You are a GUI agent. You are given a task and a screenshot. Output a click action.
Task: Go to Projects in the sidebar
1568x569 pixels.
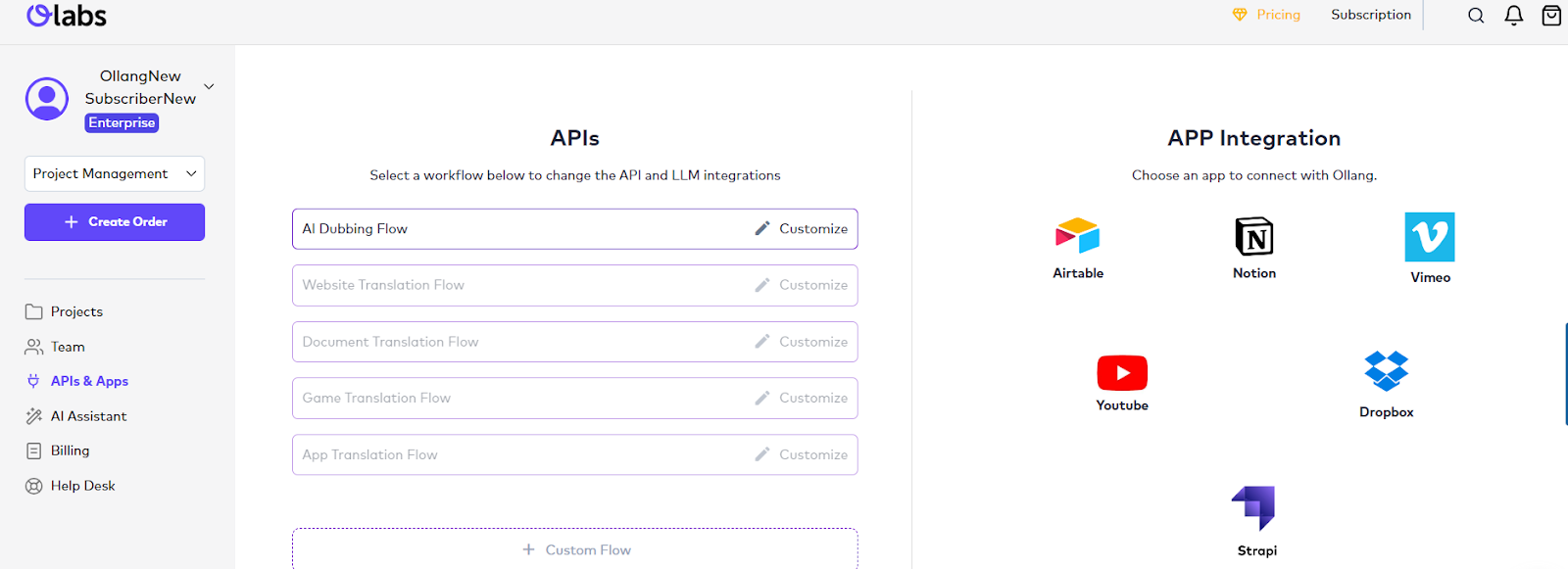click(76, 311)
